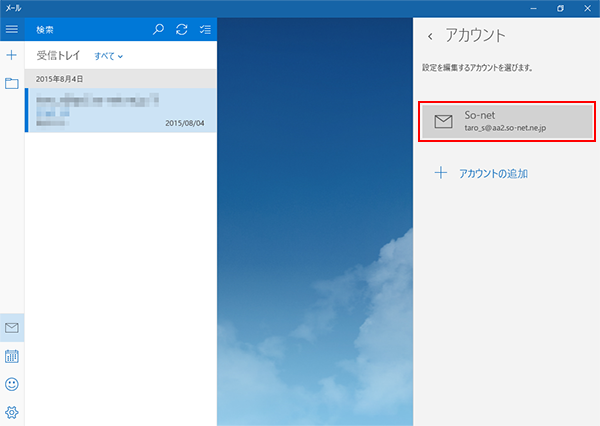Screen dimensions: 600x426
Task: Compose new mail with the plus icon
Action: click(12, 56)
